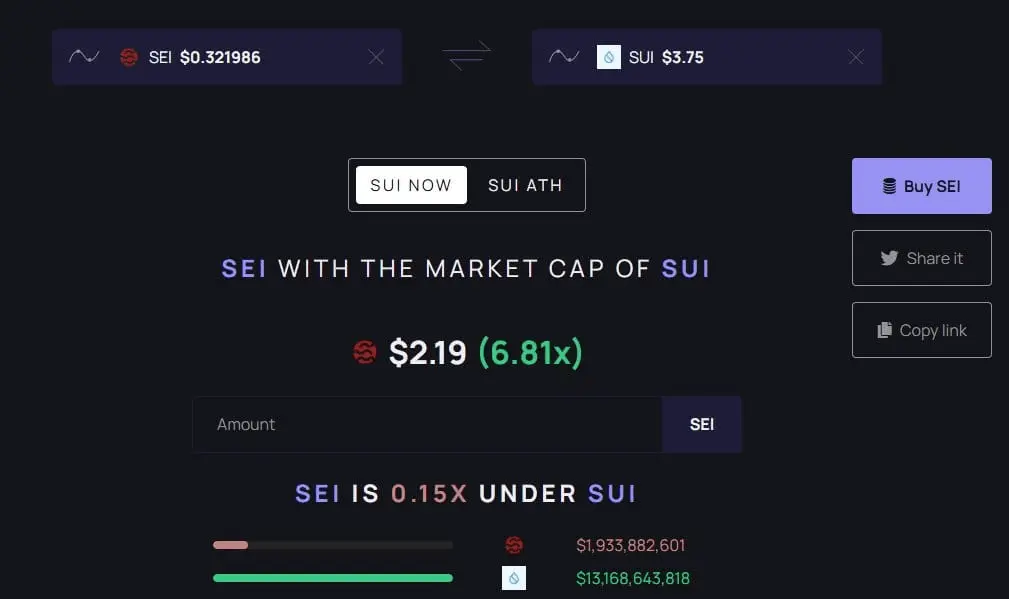
Task: Click the SEI chart line icon
Action: 84,57
